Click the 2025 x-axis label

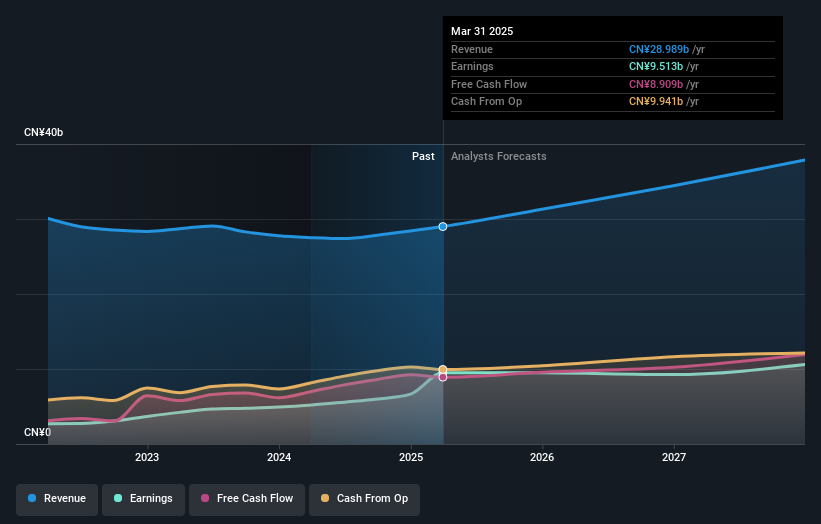tap(411, 457)
